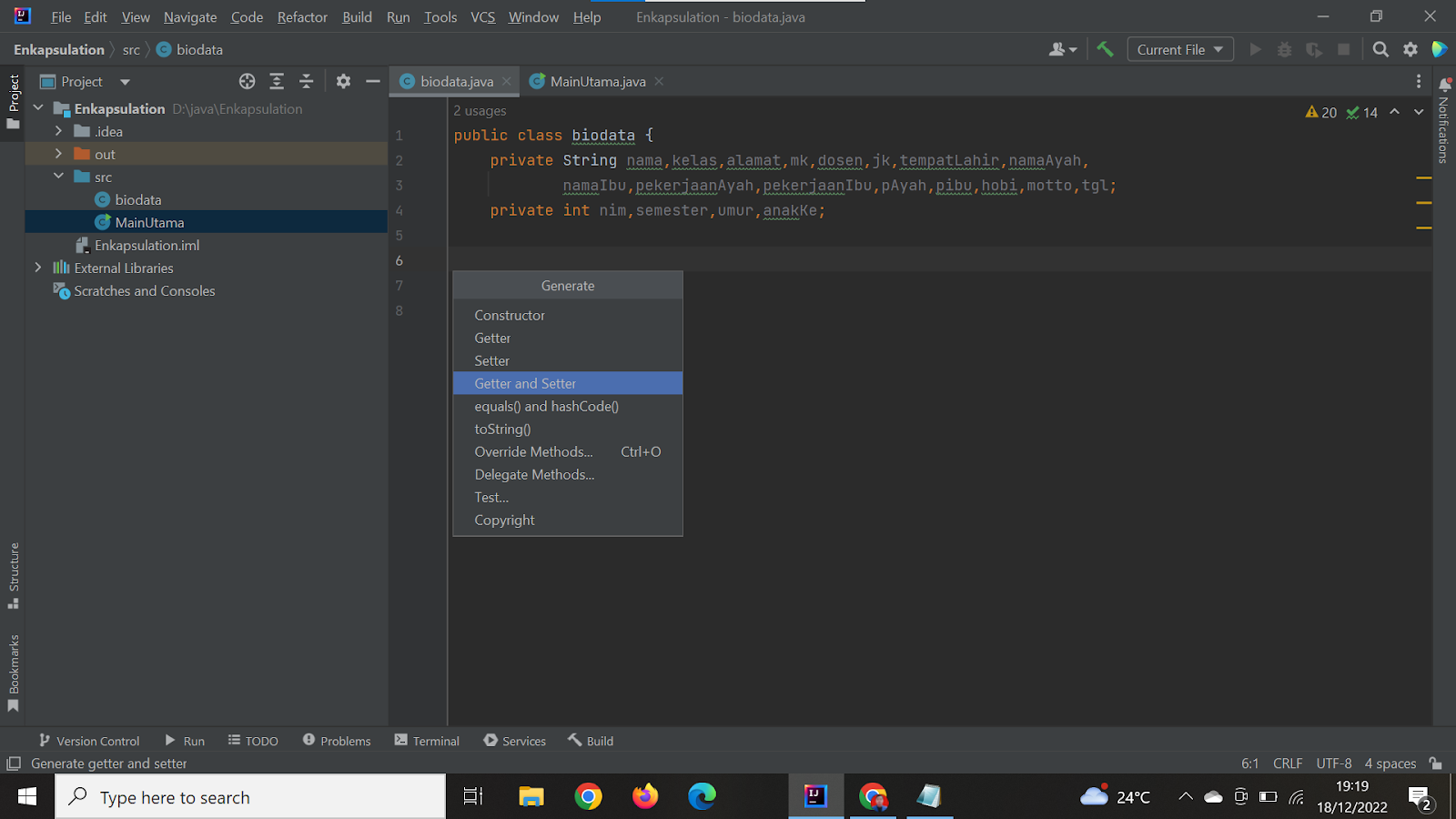Choose equals() and hashCode() option
The height and width of the screenshot is (819, 1456).
pyautogui.click(x=568, y=406)
